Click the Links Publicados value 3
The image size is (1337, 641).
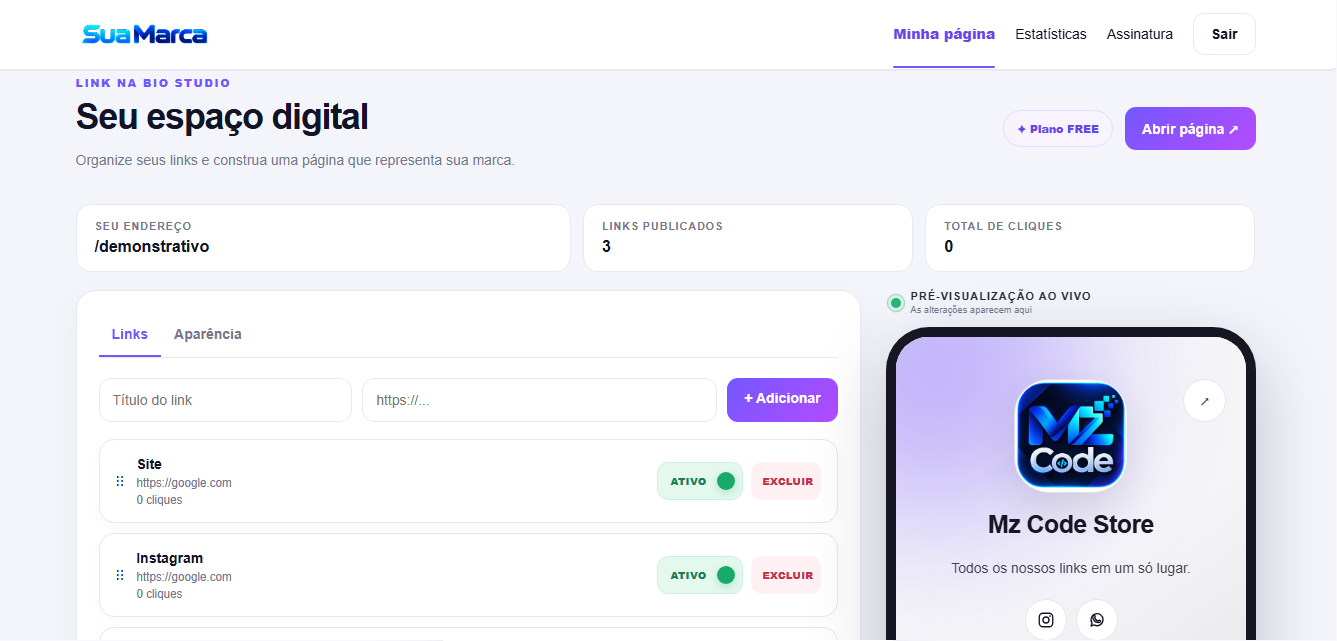click(x=606, y=246)
